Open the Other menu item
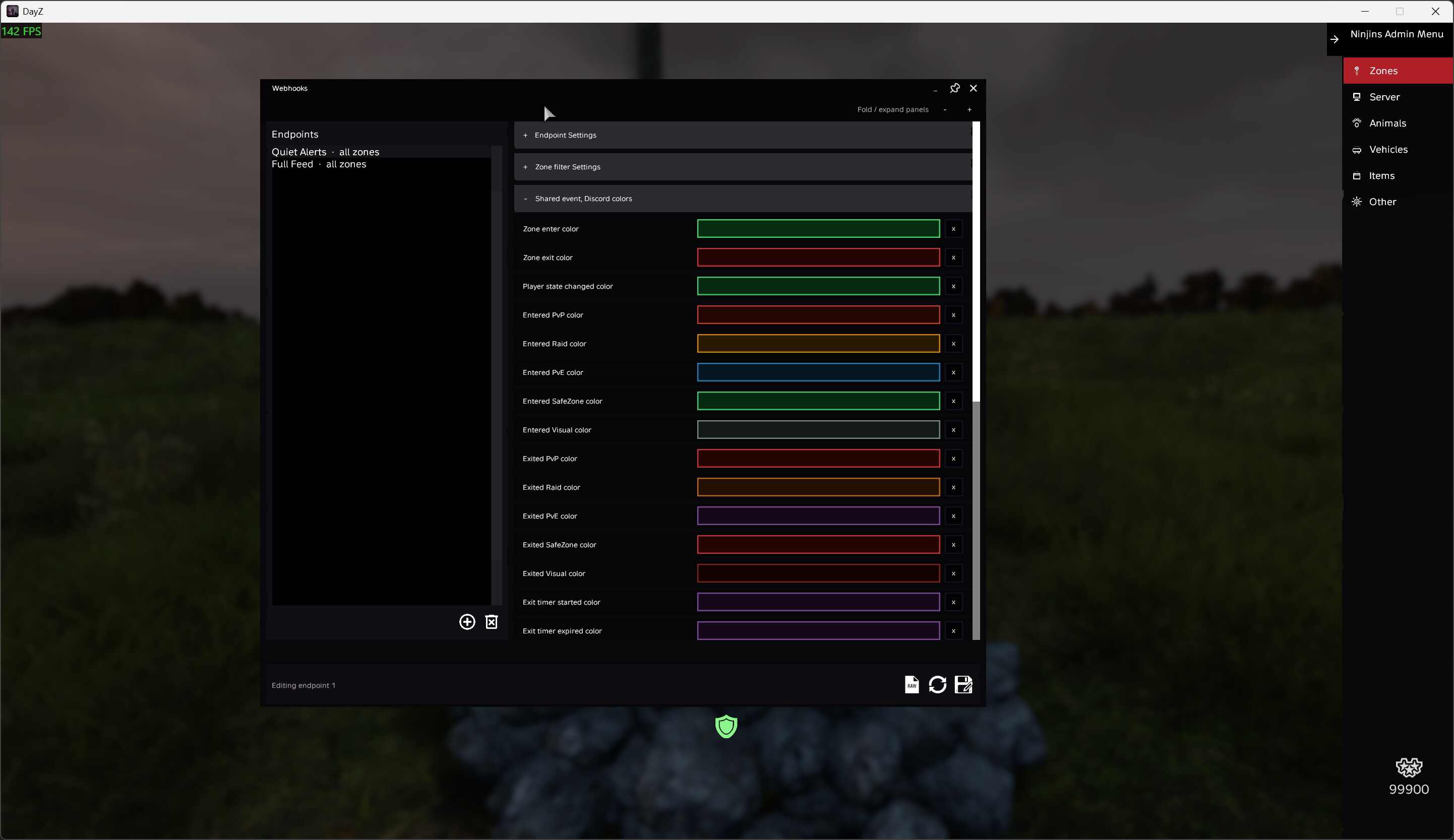This screenshot has height=840, width=1454. (x=1398, y=202)
